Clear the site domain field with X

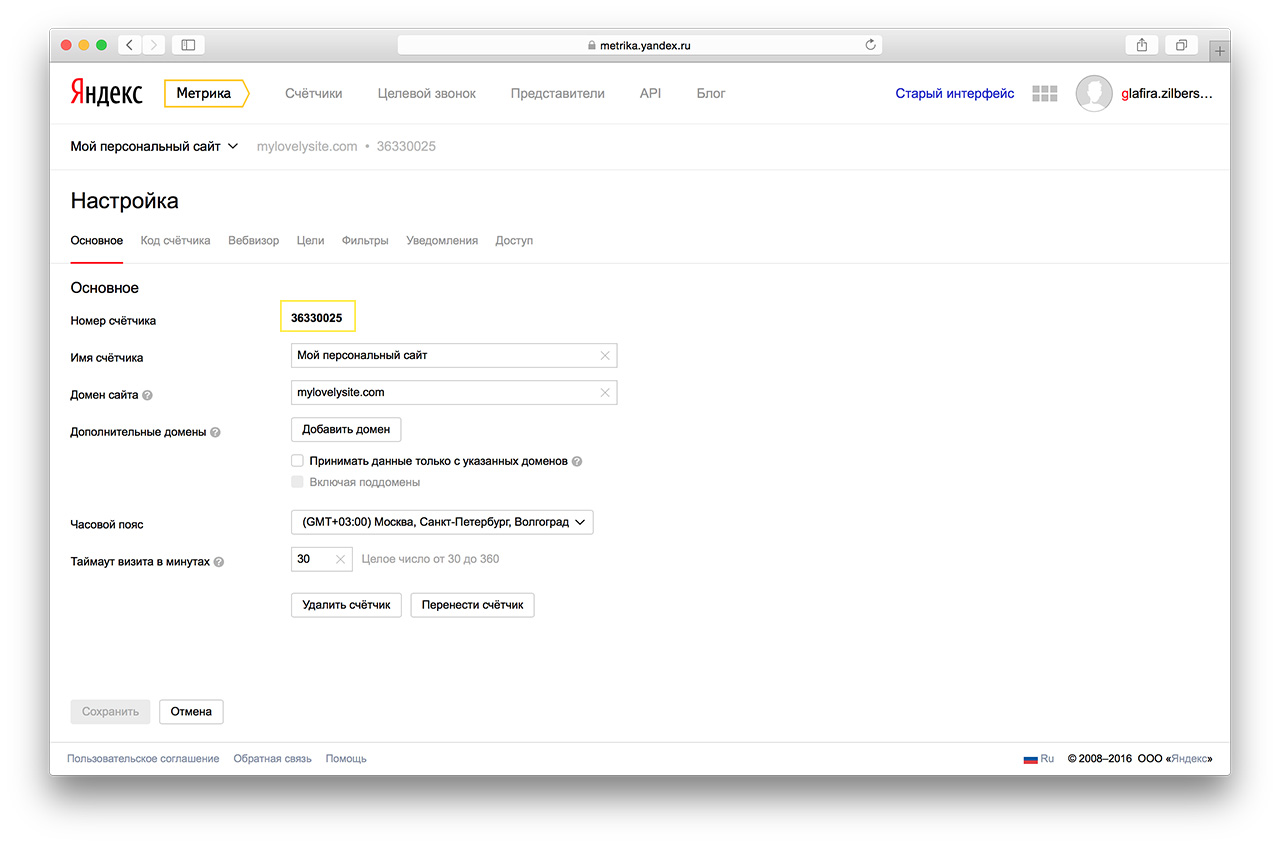point(604,393)
